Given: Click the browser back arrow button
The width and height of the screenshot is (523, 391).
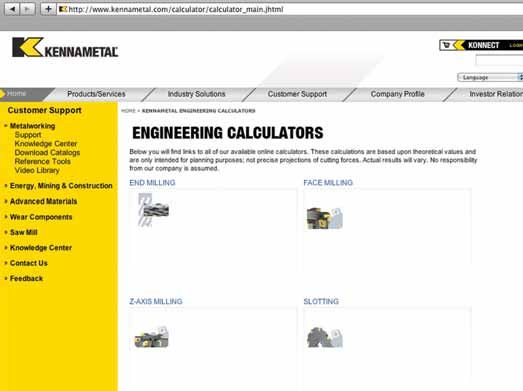Looking at the screenshot, I should (12, 9).
